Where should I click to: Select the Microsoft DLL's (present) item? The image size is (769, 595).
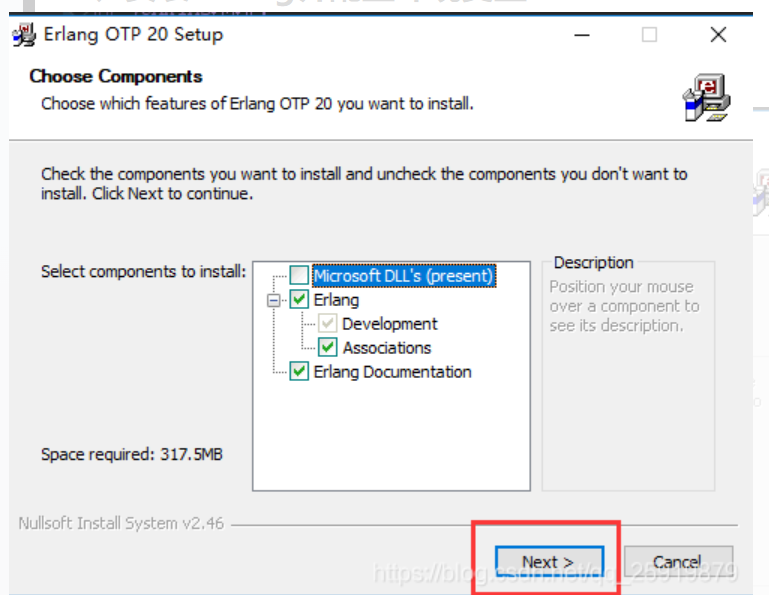click(x=404, y=275)
